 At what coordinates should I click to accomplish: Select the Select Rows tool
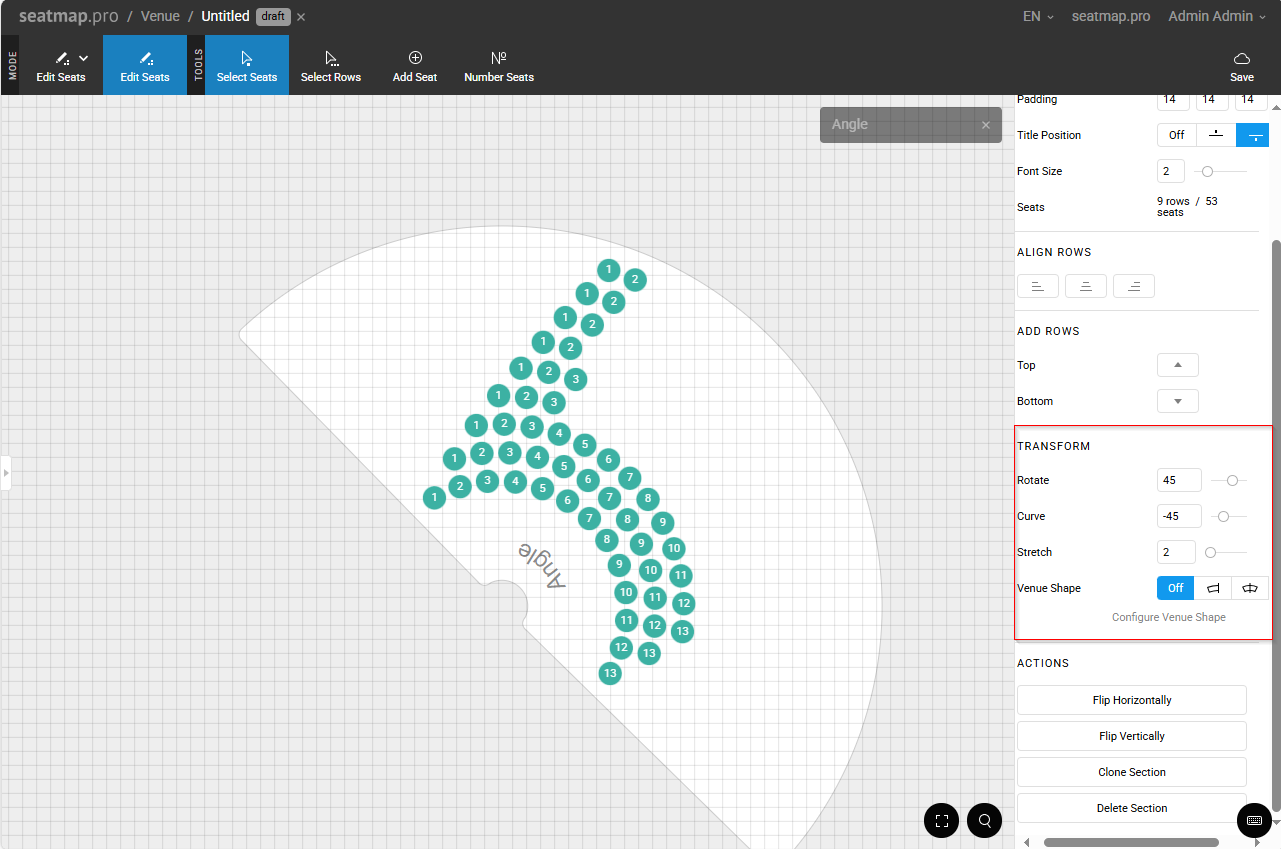click(x=330, y=66)
